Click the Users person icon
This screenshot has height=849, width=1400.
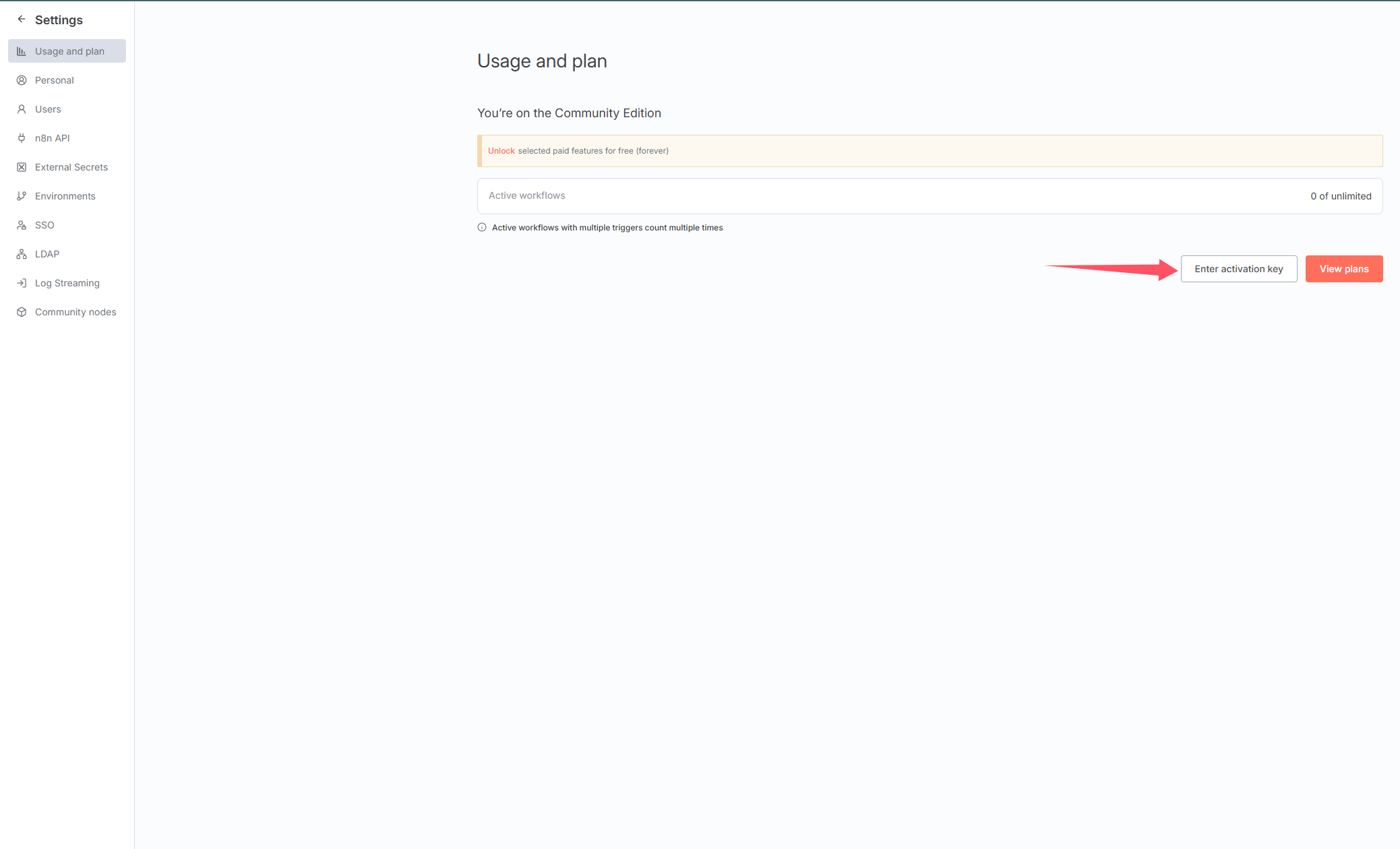(22, 109)
